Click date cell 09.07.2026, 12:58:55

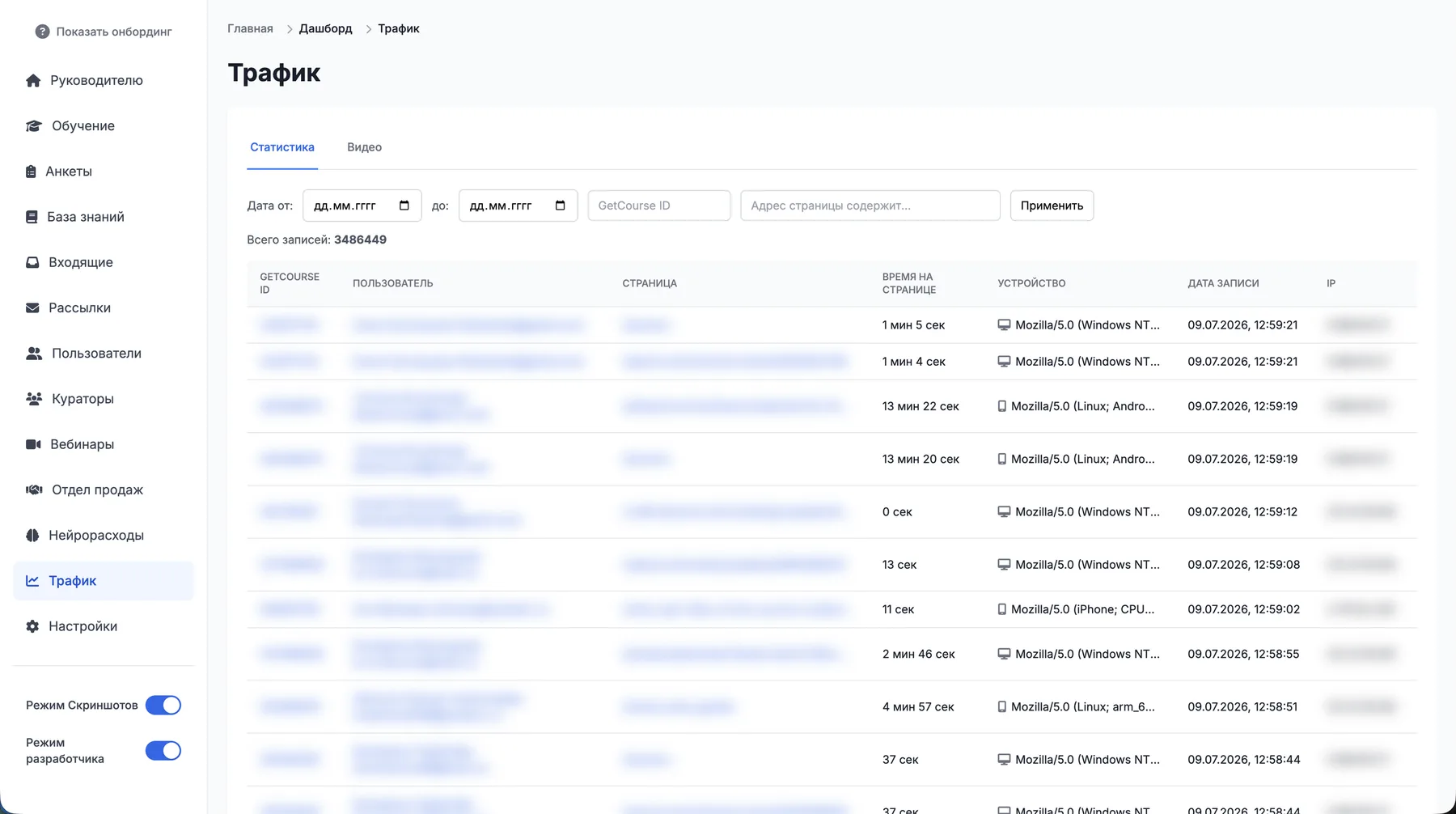pyautogui.click(x=1243, y=654)
